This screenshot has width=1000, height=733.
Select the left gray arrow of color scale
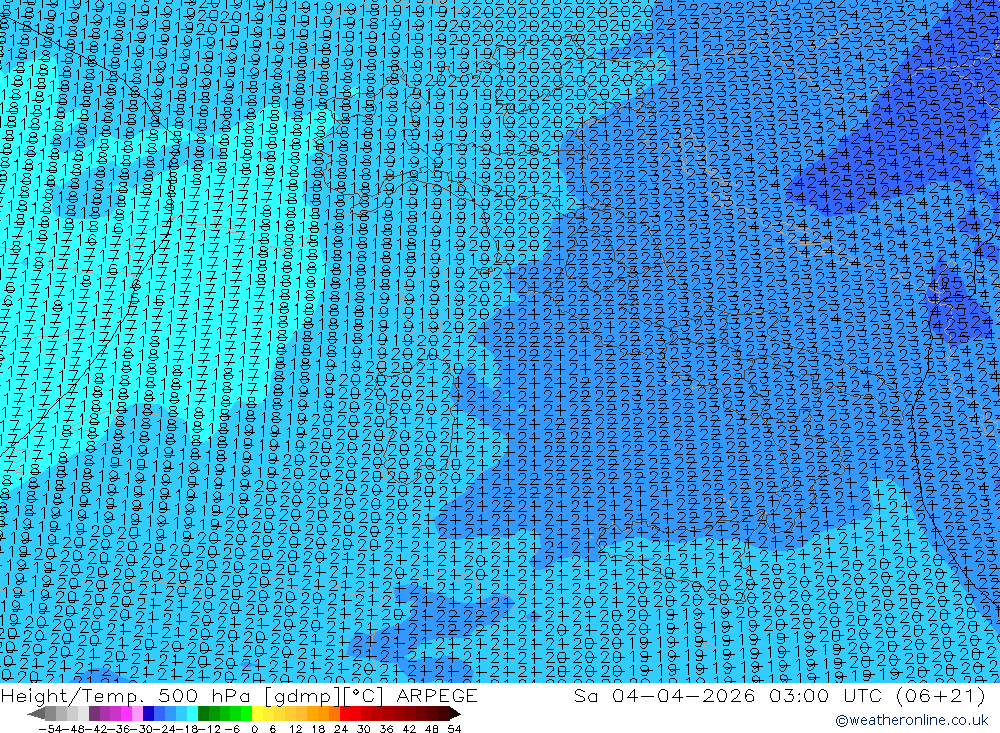pos(36,714)
